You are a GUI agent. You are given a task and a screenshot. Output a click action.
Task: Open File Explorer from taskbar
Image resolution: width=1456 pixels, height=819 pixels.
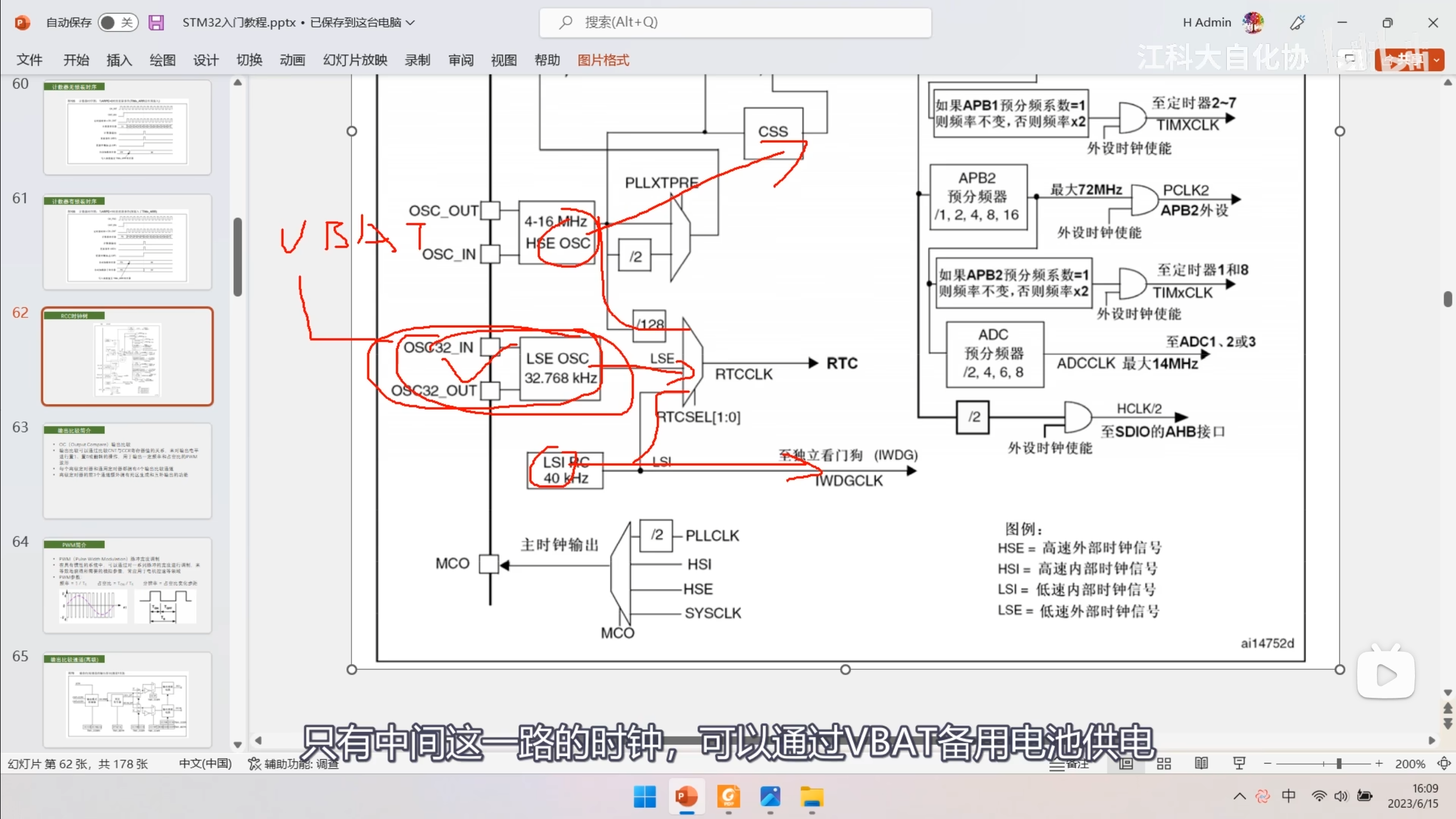coord(812,797)
